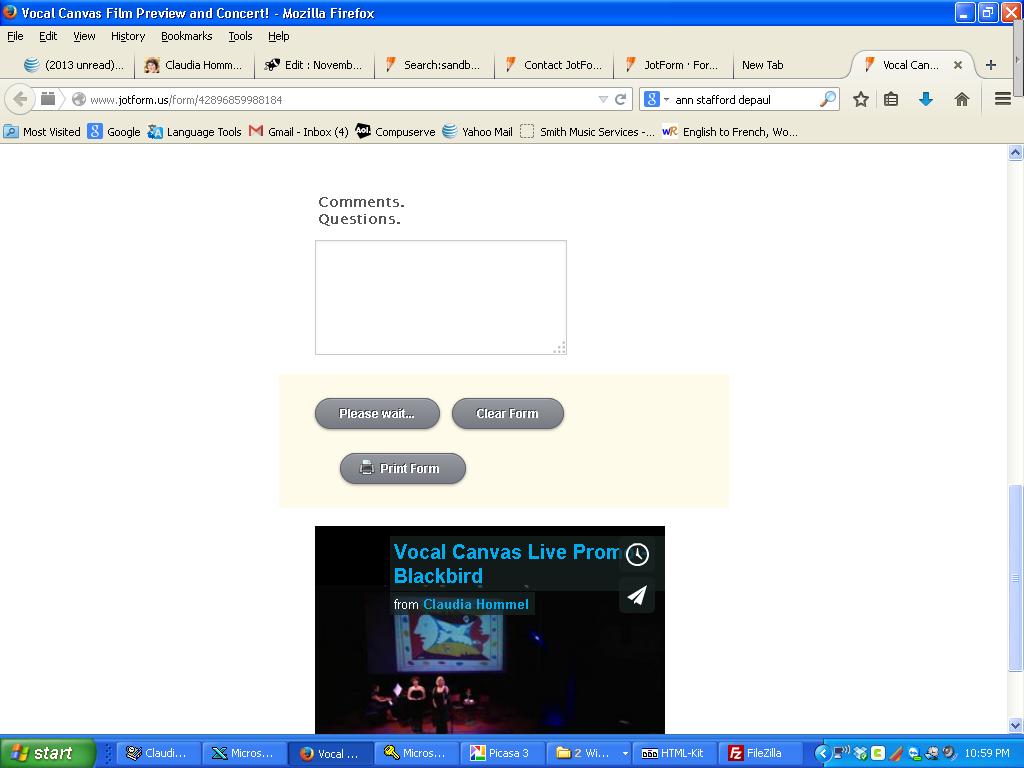Open the address bar history dropdown
1024x768 pixels.
tap(601, 99)
